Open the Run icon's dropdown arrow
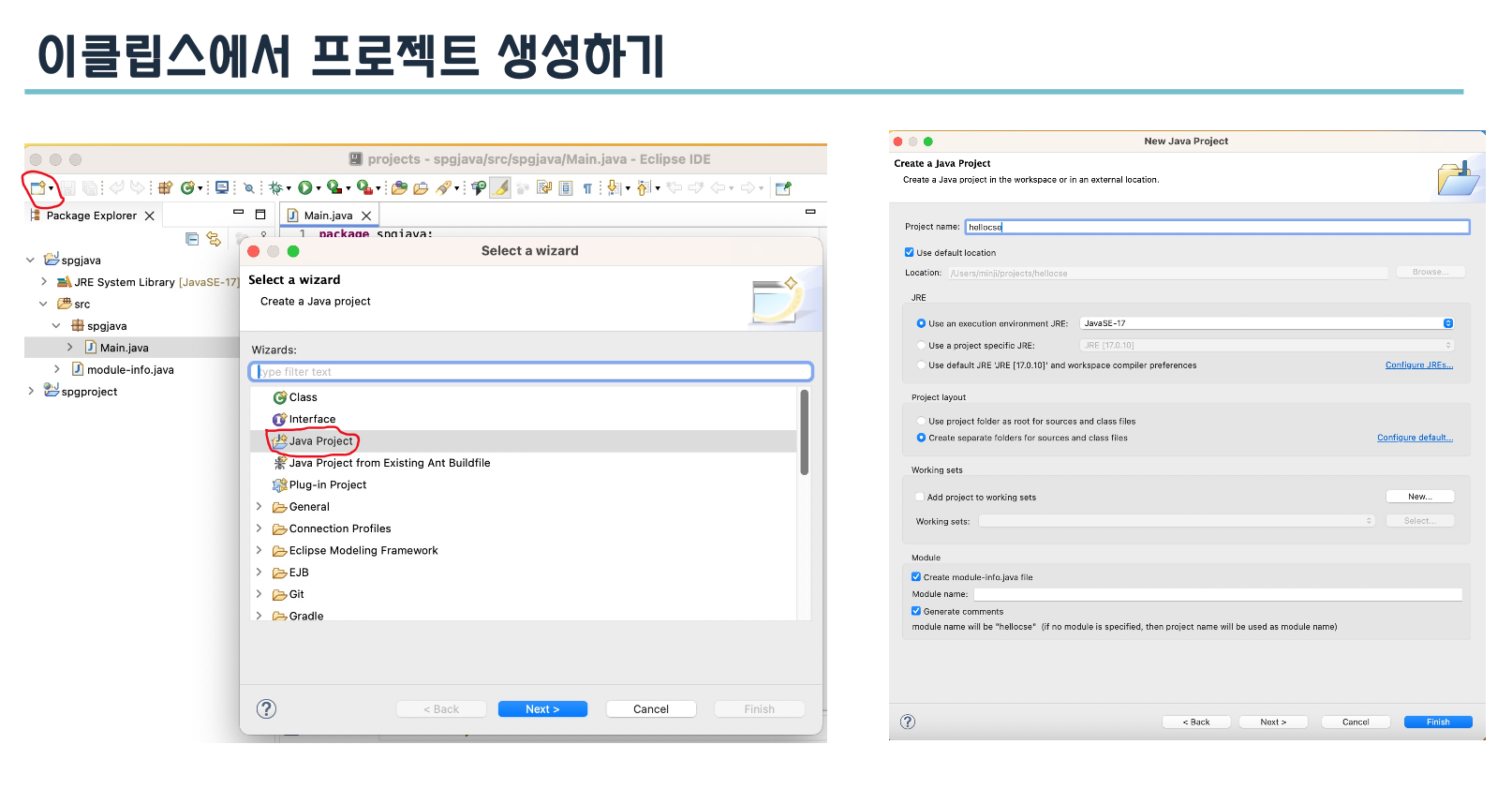 [x=319, y=188]
